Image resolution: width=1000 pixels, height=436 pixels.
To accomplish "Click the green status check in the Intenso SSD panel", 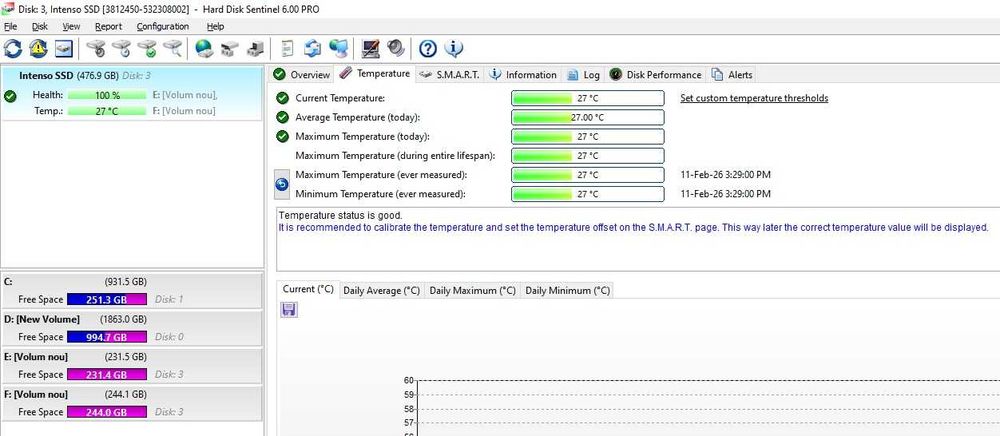I will click(x=10, y=96).
